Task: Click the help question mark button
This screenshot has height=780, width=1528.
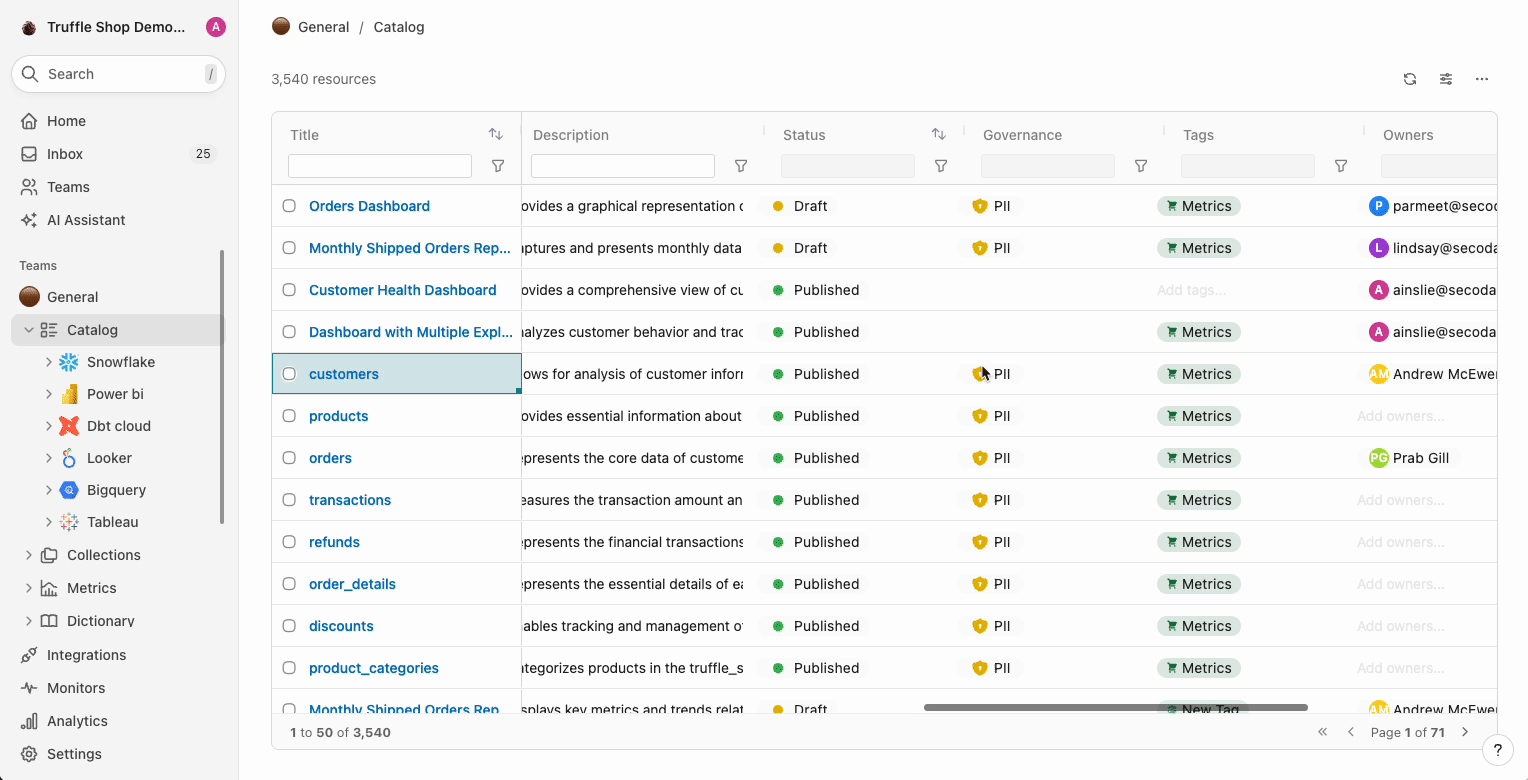Action: (1497, 749)
